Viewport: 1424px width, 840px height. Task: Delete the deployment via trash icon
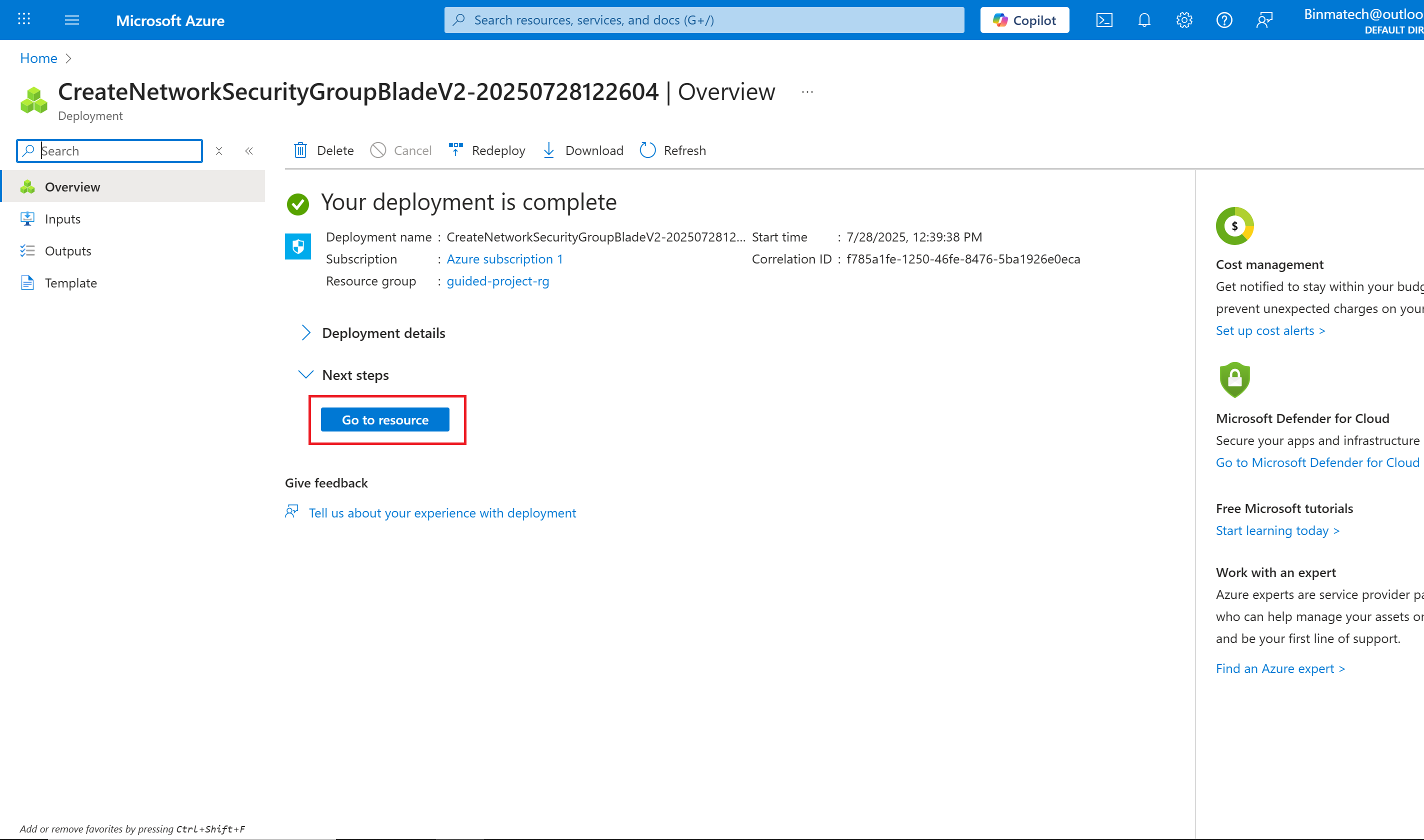coord(300,150)
